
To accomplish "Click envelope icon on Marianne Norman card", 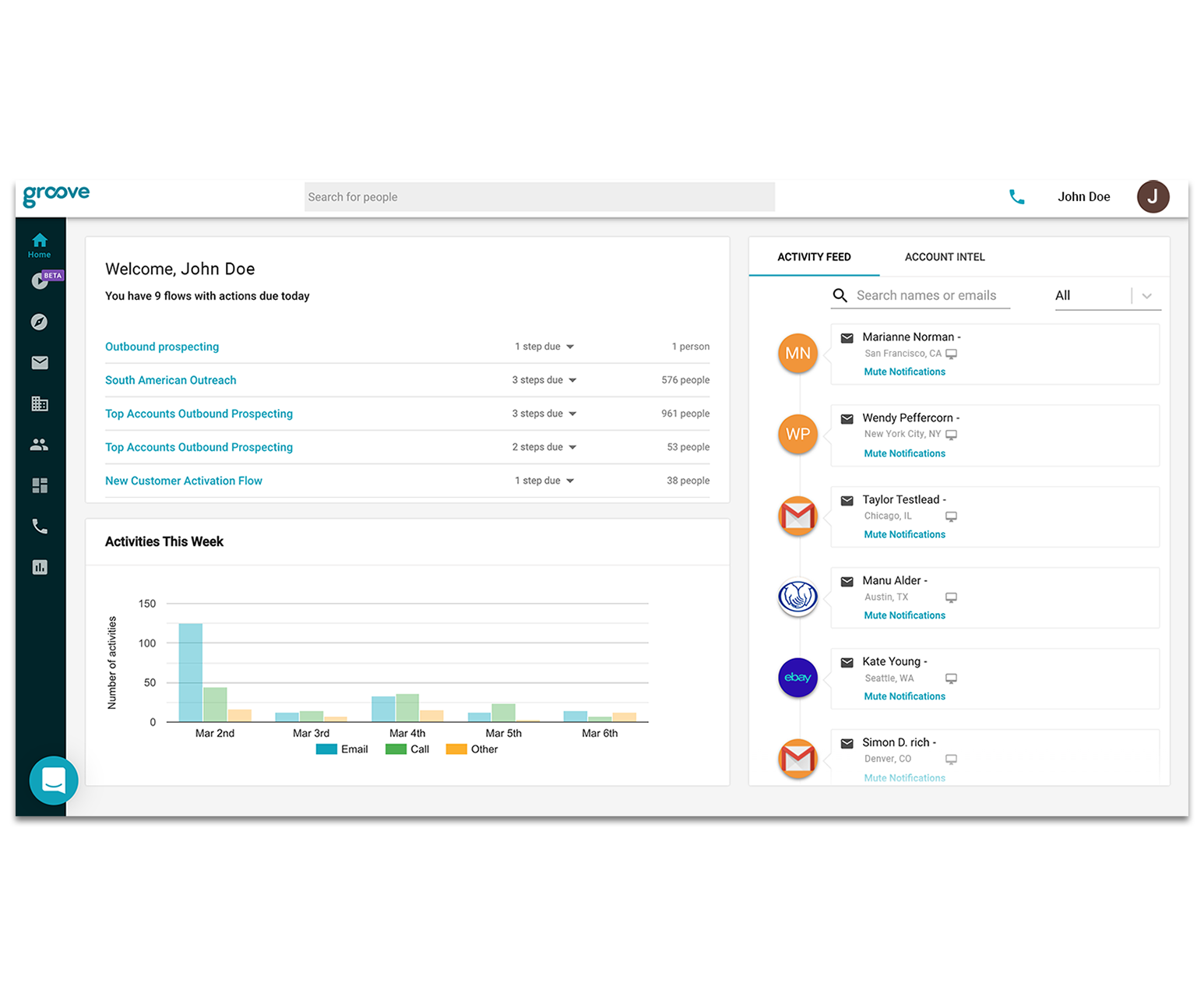I will (847, 337).
